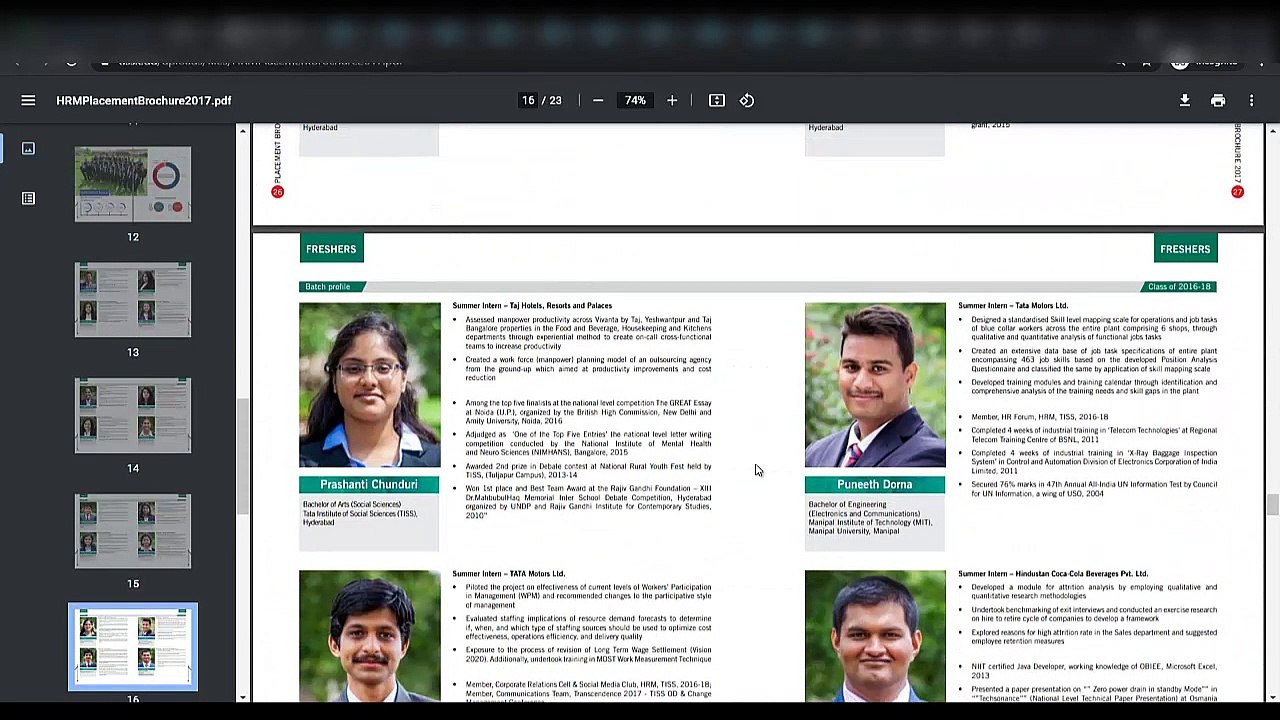This screenshot has height=720, width=1280.
Task: Click Prashanti Chunduri's photo
Action: [369, 385]
